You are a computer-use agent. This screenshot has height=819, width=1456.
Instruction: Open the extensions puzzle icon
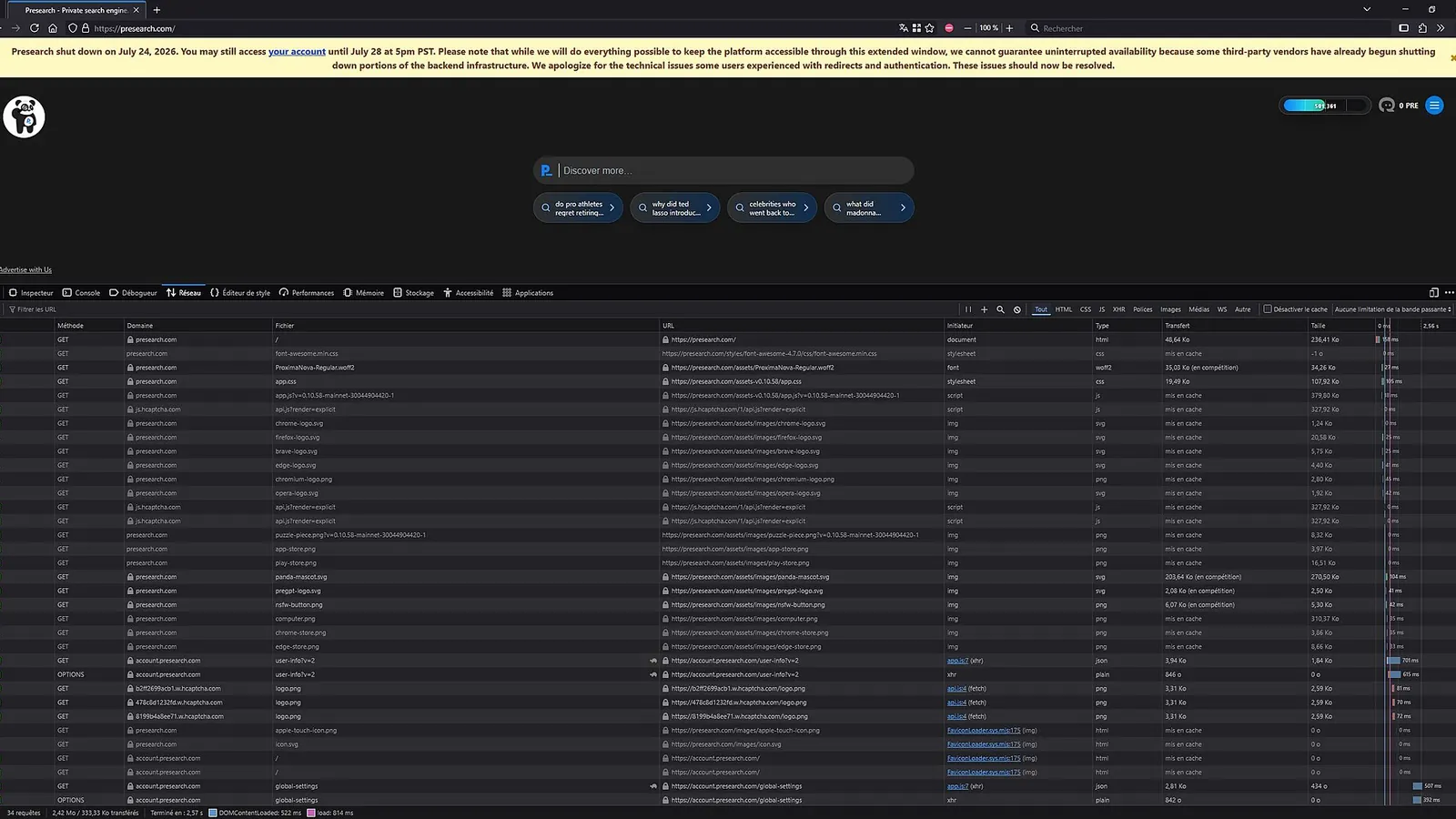1422,28
